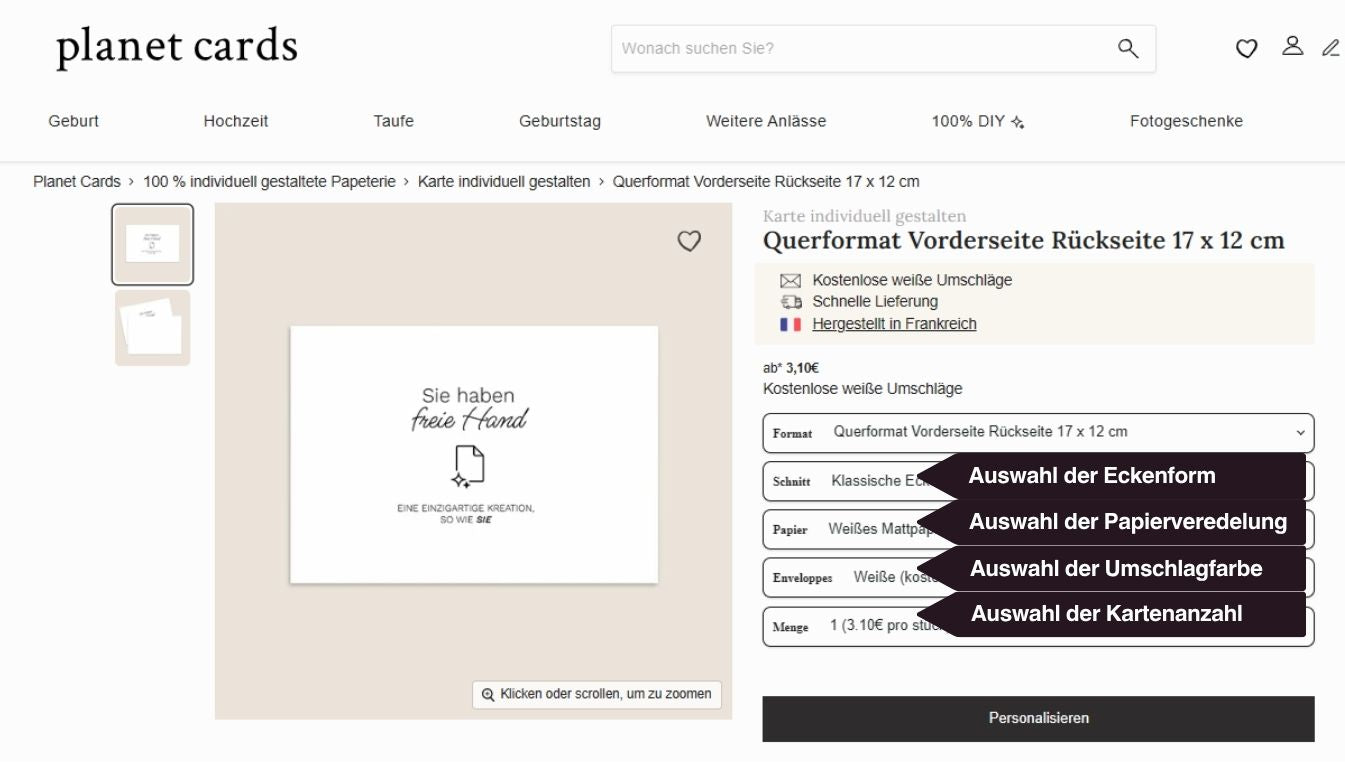This screenshot has height=762, width=1345.
Task: Expand the Format dropdown
Action: [x=1038, y=433]
